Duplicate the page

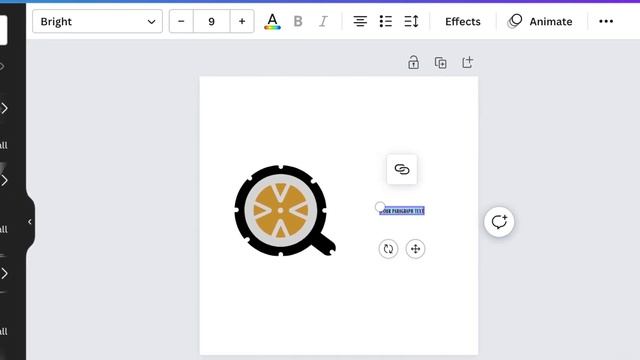pyautogui.click(x=440, y=62)
